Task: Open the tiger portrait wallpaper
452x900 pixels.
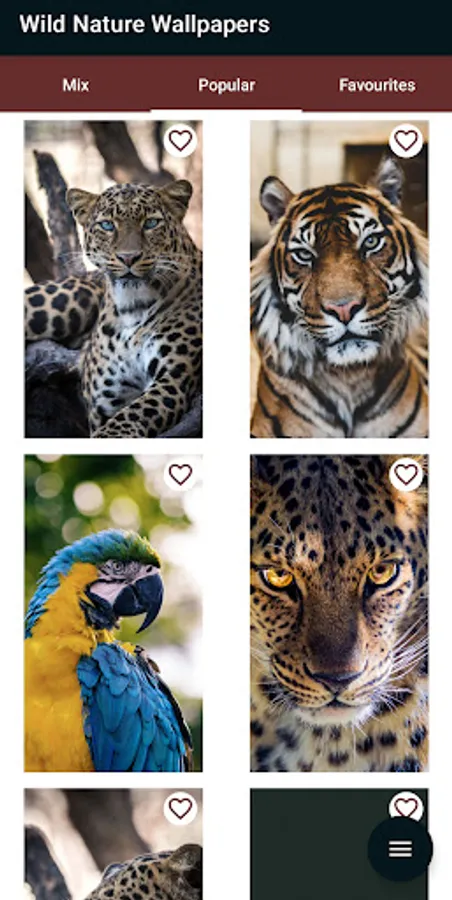Action: 339,279
